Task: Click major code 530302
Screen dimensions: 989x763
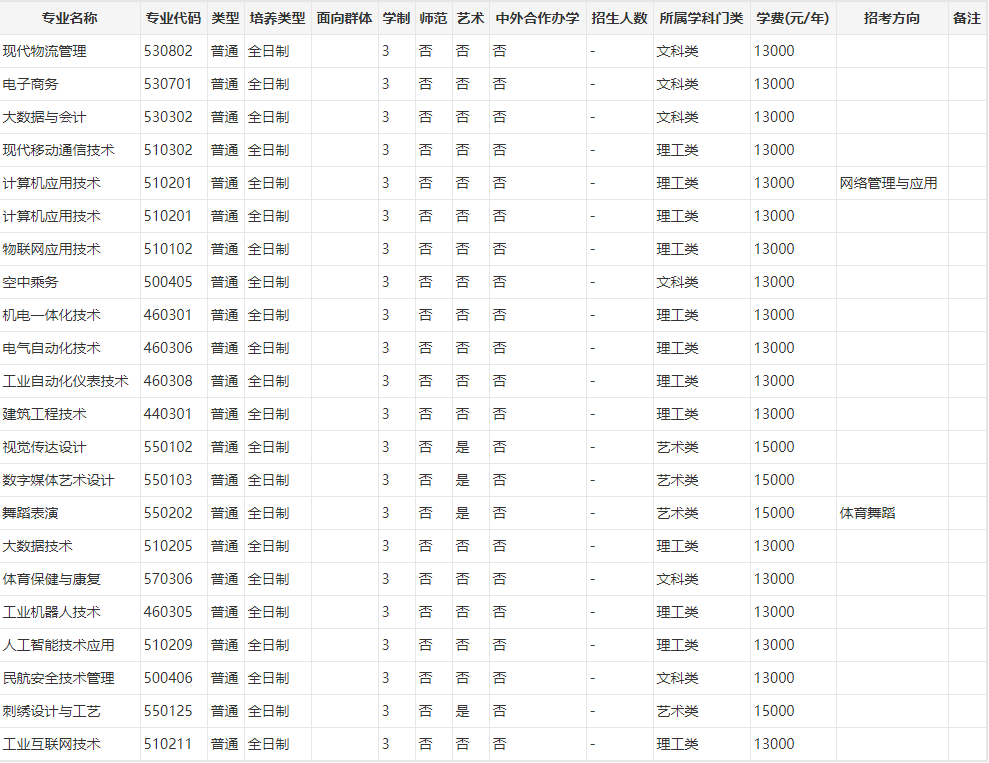Action: (x=168, y=117)
